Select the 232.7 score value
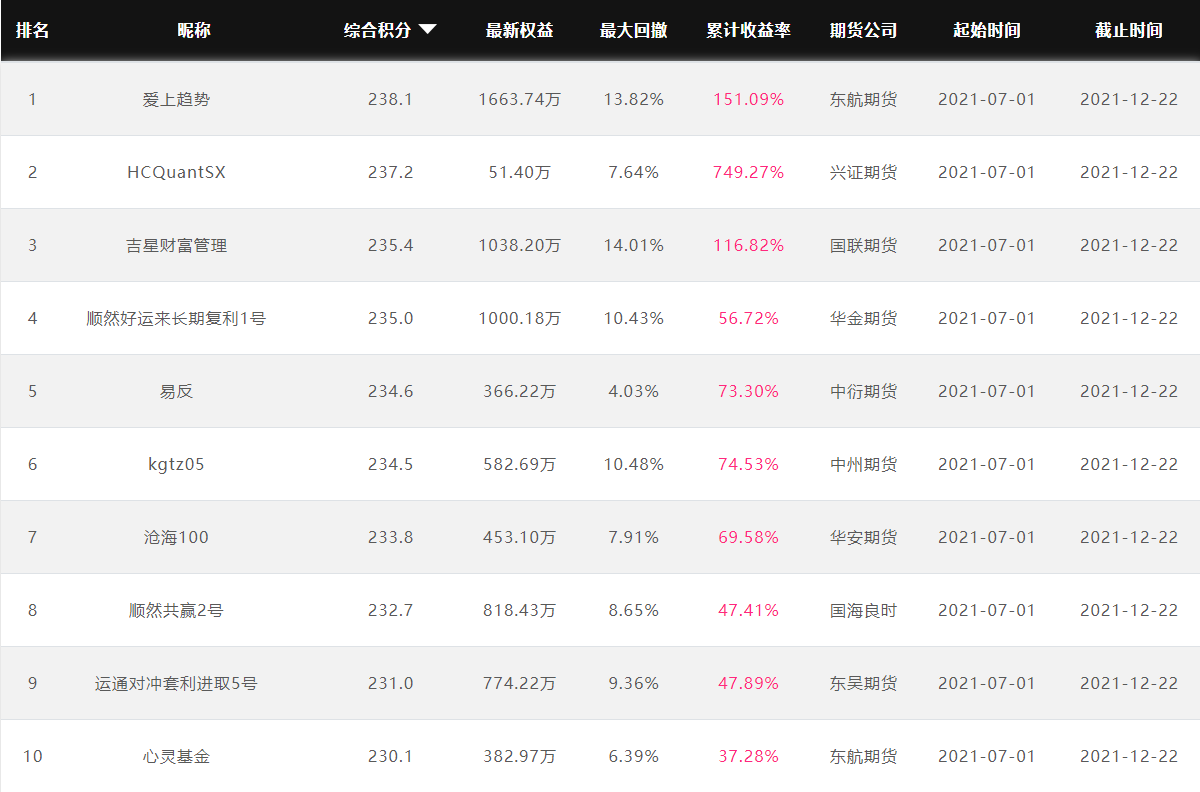Image resolution: width=1200 pixels, height=792 pixels. pyautogui.click(x=390, y=610)
